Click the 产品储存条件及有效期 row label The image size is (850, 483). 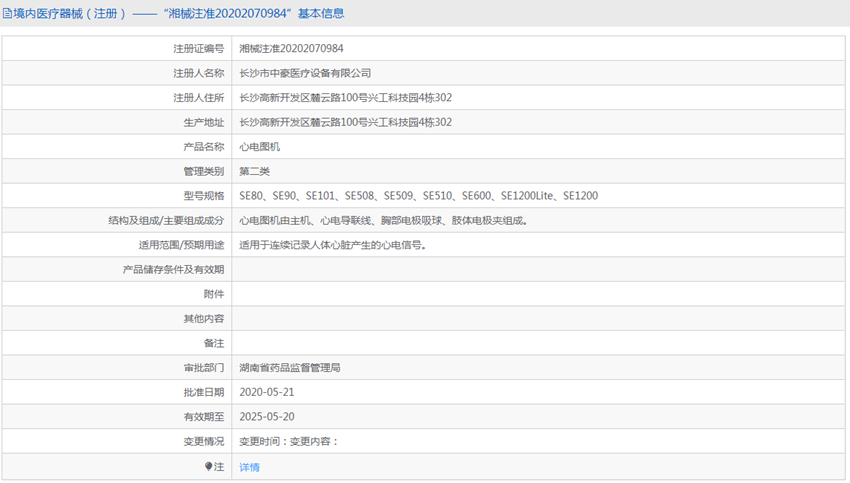pyautogui.click(x=173, y=270)
